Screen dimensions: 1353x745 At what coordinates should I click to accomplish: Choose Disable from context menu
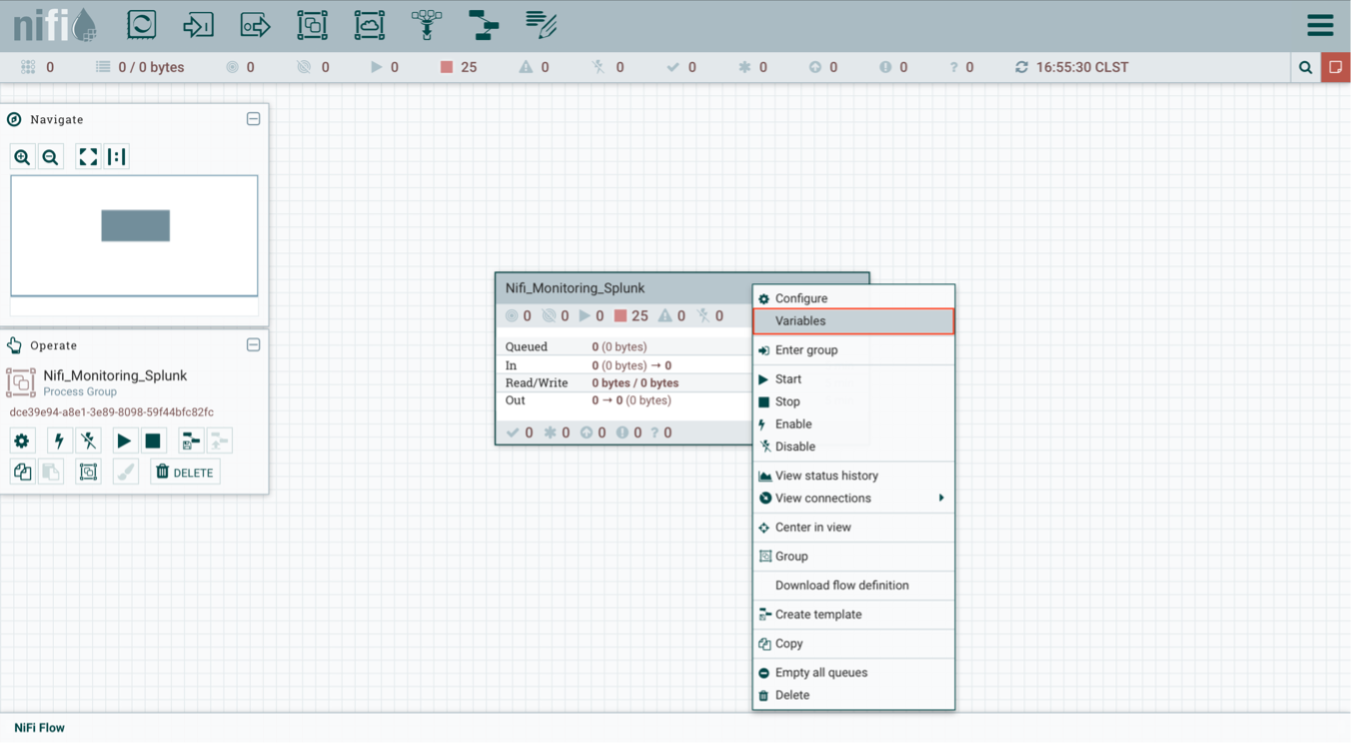(853, 446)
